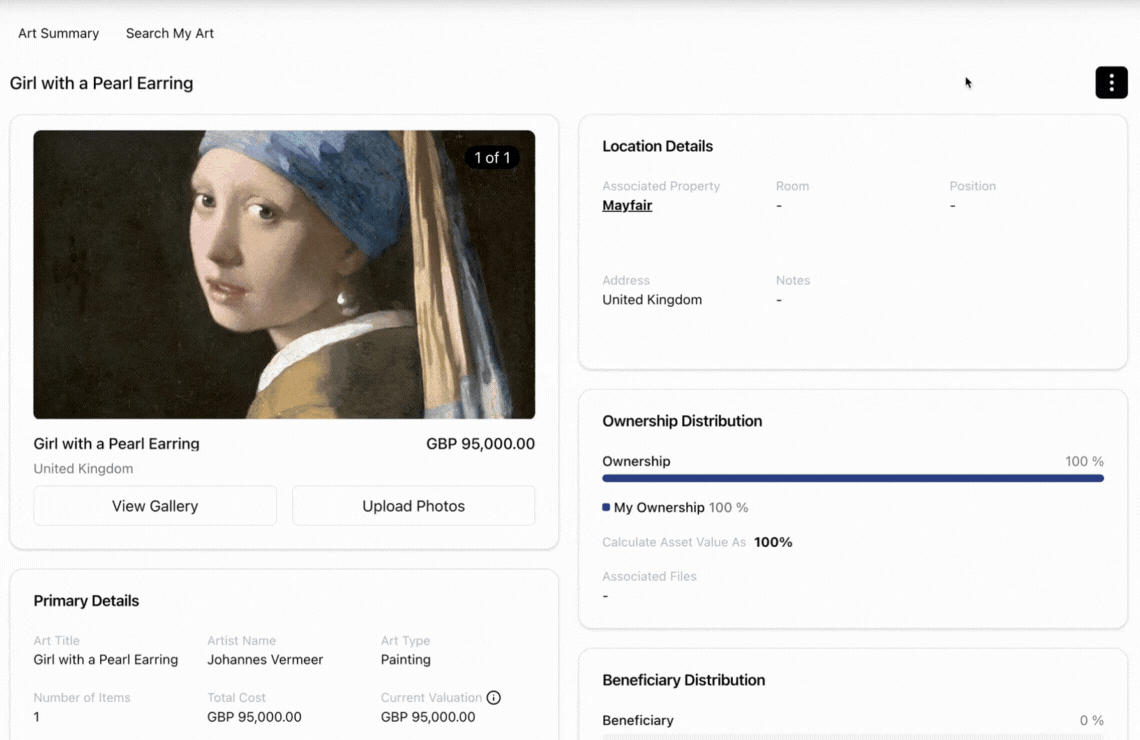Select the Johannes Vermeer artist name value
This screenshot has width=1140, height=740.
[x=265, y=660]
